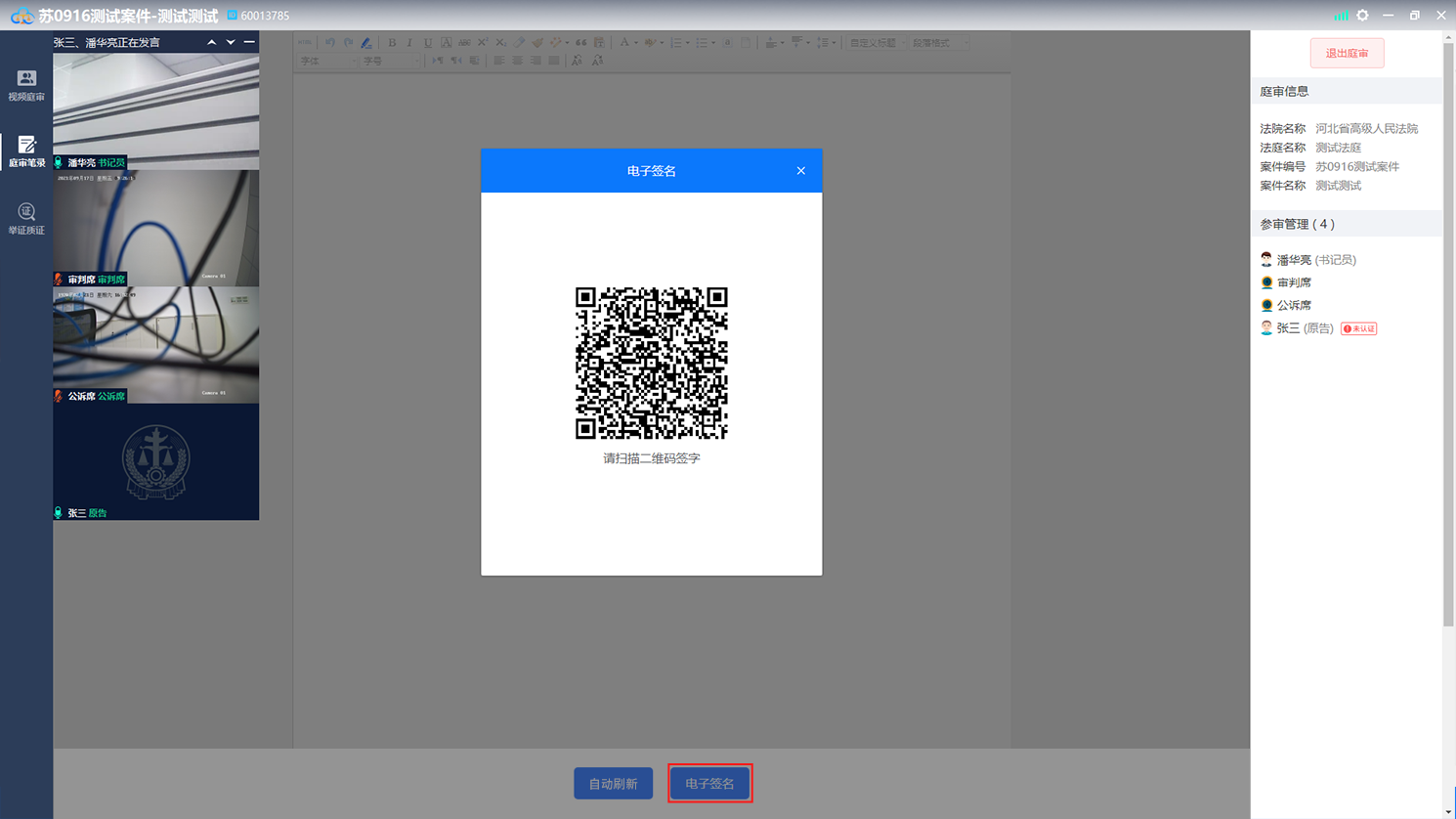
Task: Select 公诉席 in participant list
Action: tap(1293, 305)
